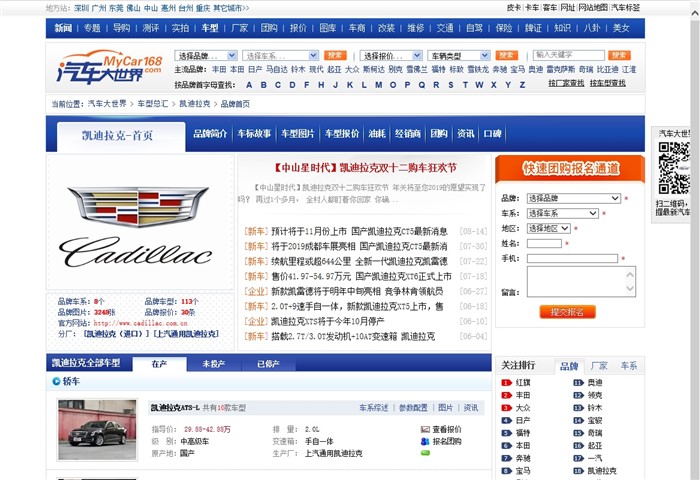
Task: Open the 选择车系 dropdown in top search
Action: (x=280, y=55)
